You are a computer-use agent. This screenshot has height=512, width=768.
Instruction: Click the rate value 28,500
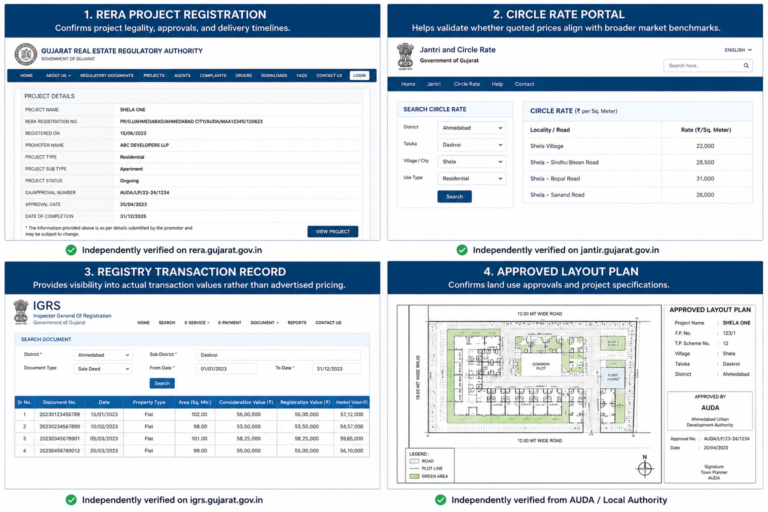(x=705, y=162)
